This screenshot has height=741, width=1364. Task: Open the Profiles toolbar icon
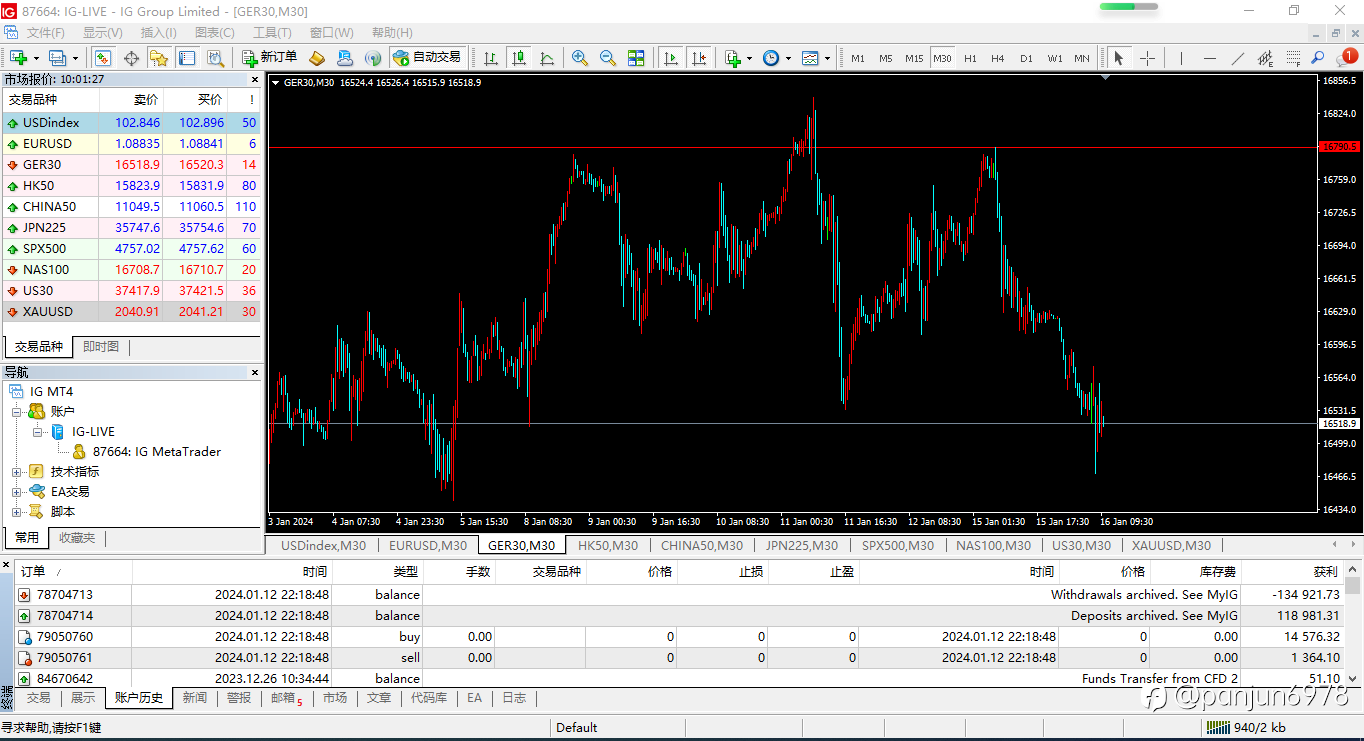point(57,58)
